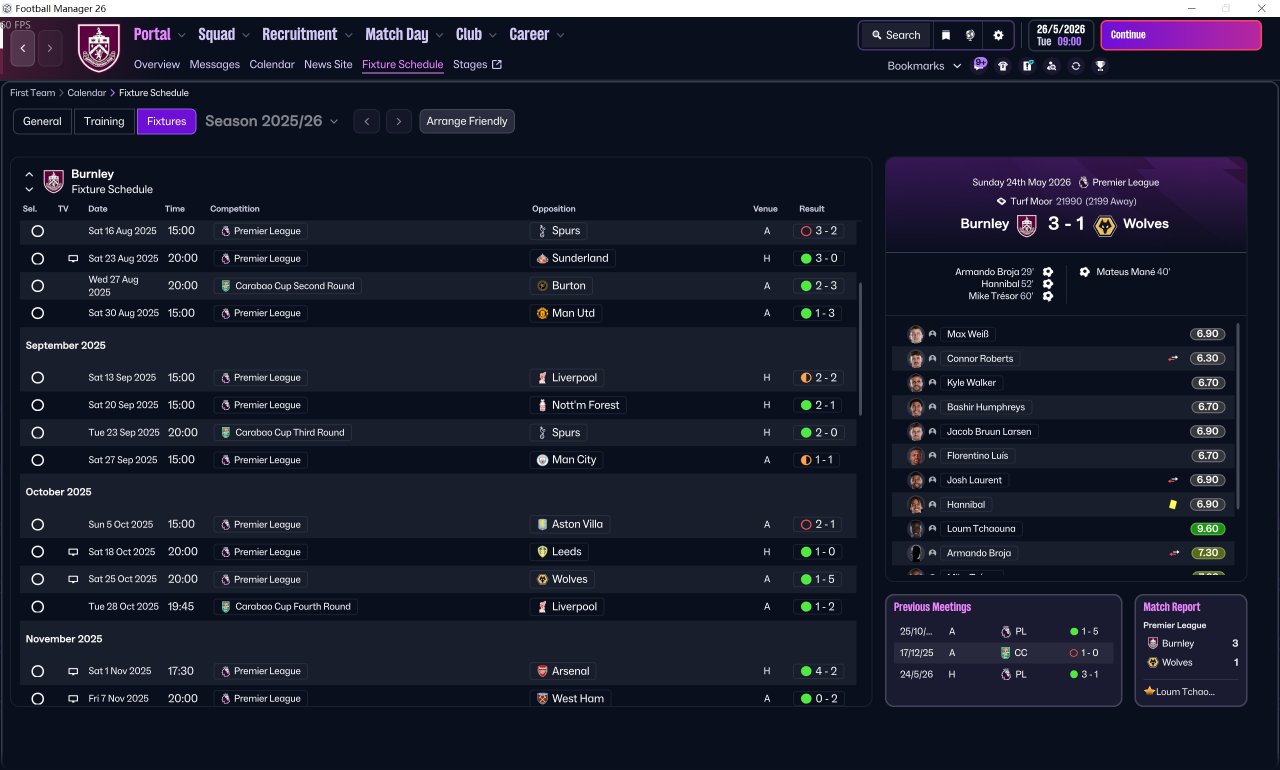Click the Burnley club crest in header
Screen dimensions: 1280x770
point(99,48)
